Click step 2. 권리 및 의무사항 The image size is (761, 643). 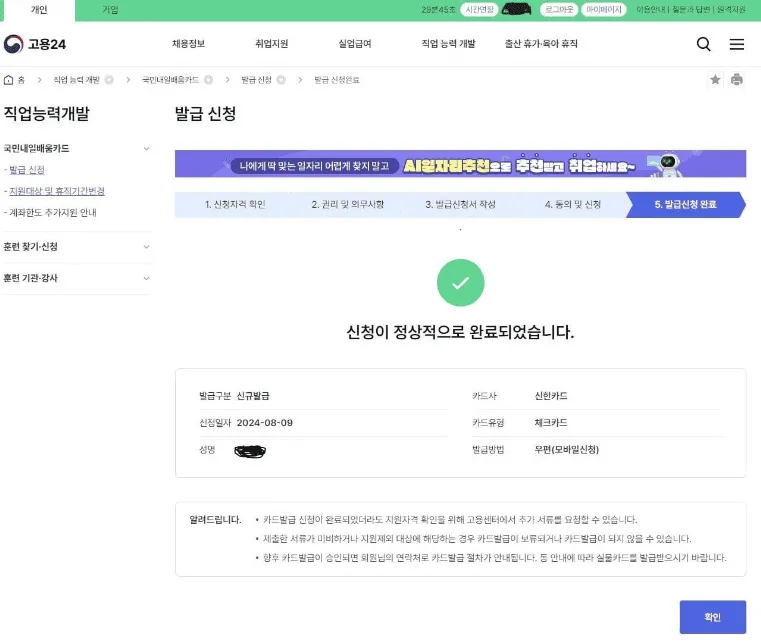(x=347, y=204)
